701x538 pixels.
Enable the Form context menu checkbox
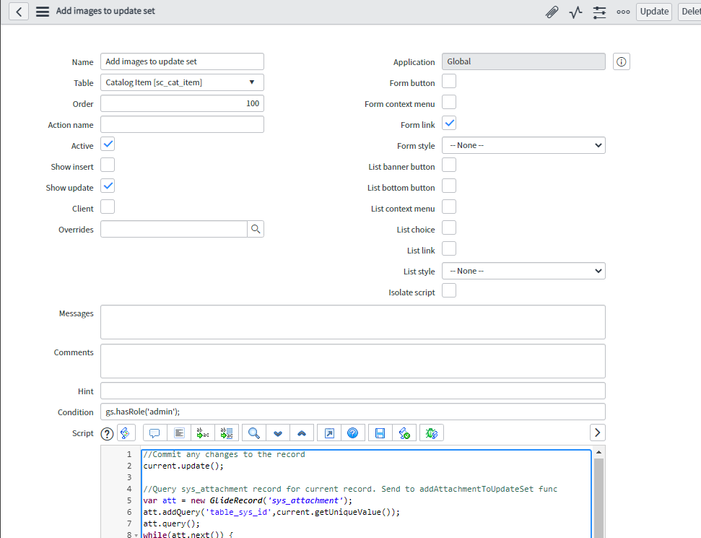(449, 102)
